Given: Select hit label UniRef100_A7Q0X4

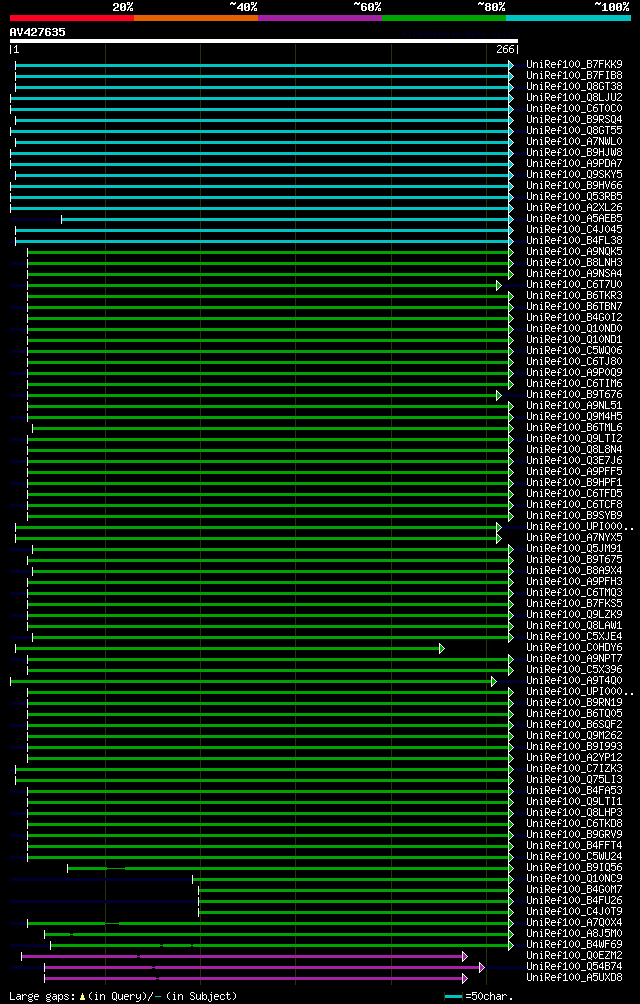Looking at the screenshot, I should [x=574, y=922].
